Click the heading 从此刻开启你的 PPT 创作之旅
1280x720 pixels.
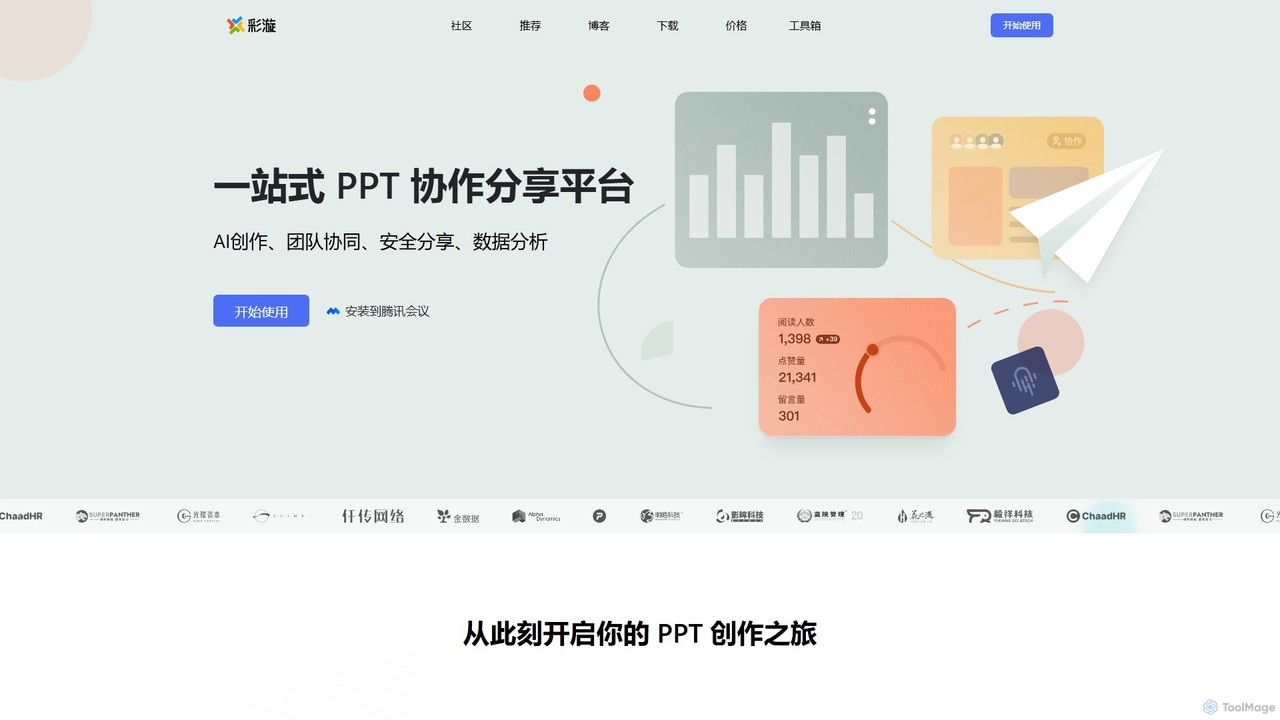tap(640, 634)
